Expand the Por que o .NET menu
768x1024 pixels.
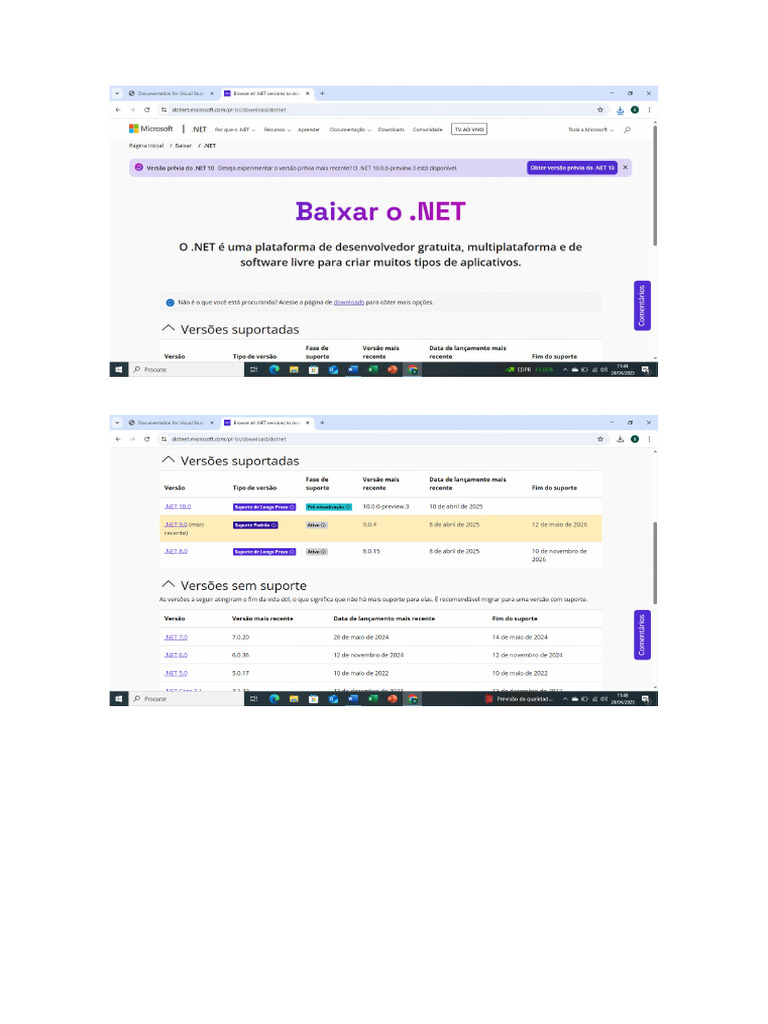(235, 130)
